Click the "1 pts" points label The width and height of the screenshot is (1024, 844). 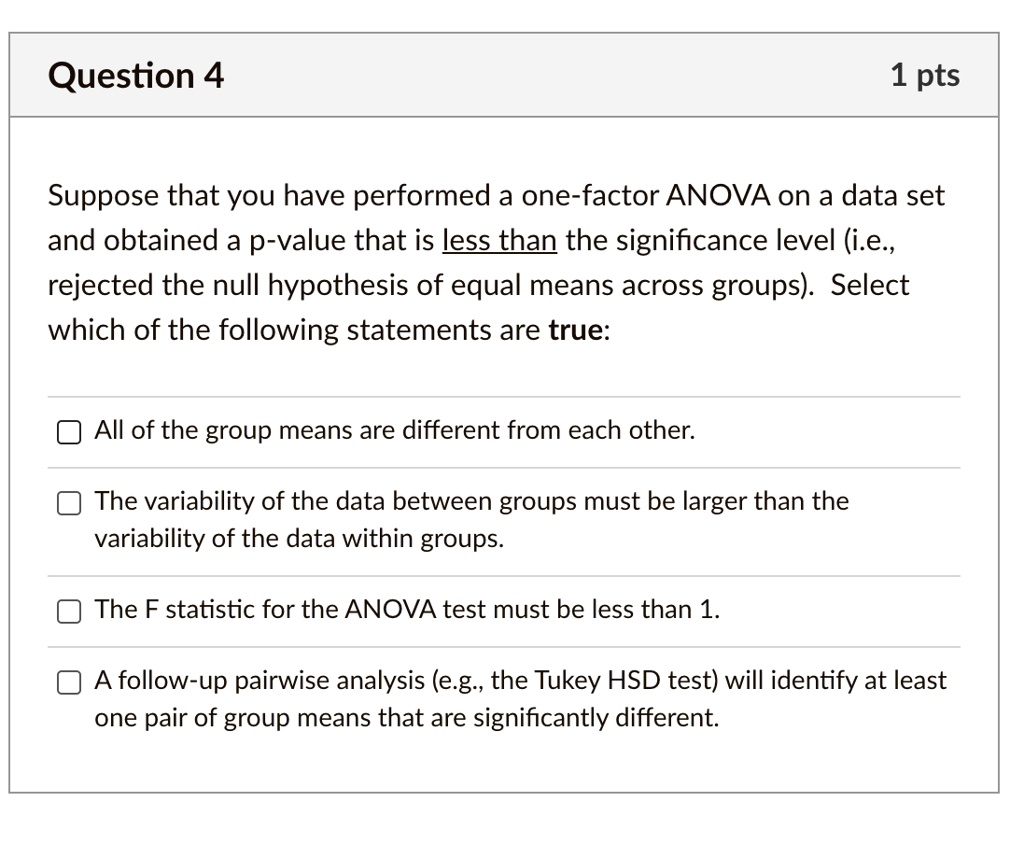tap(924, 75)
